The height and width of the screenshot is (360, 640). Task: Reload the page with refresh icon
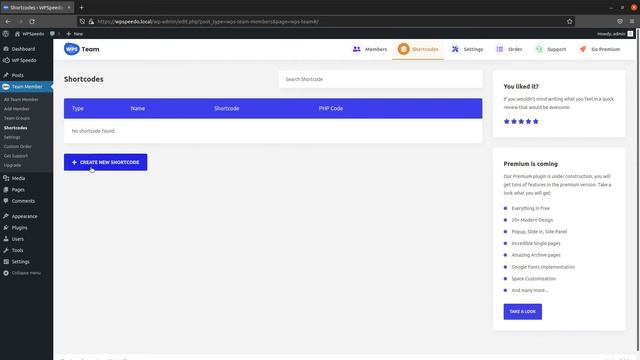(x=32, y=21)
